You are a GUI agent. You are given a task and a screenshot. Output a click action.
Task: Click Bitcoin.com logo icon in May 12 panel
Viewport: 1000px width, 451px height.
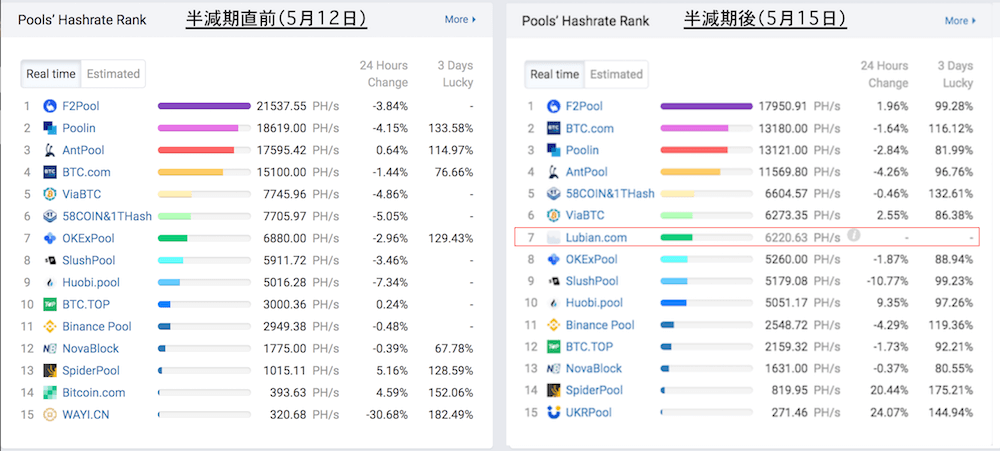(x=50, y=392)
